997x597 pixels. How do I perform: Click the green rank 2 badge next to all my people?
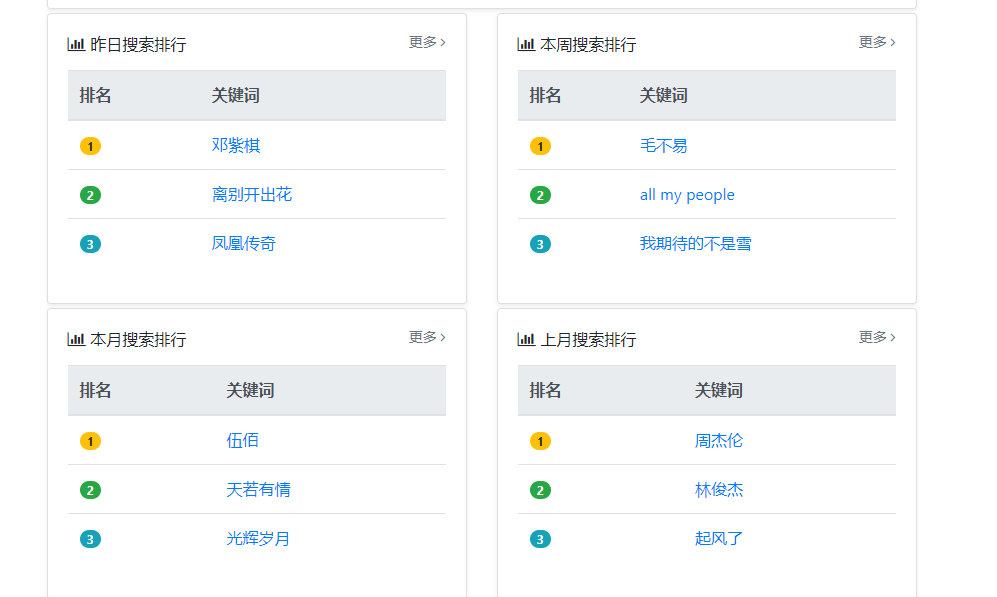click(x=540, y=195)
